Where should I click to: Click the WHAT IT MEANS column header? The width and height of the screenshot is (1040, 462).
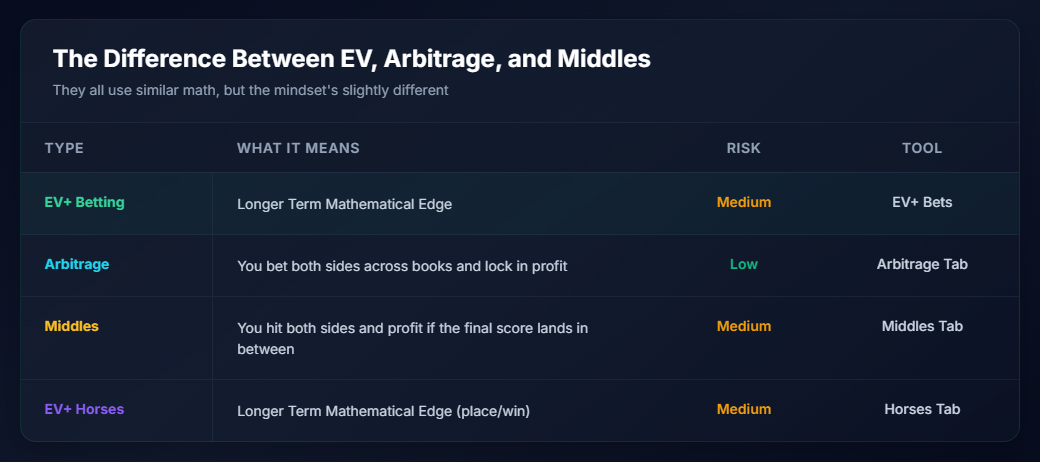point(298,148)
